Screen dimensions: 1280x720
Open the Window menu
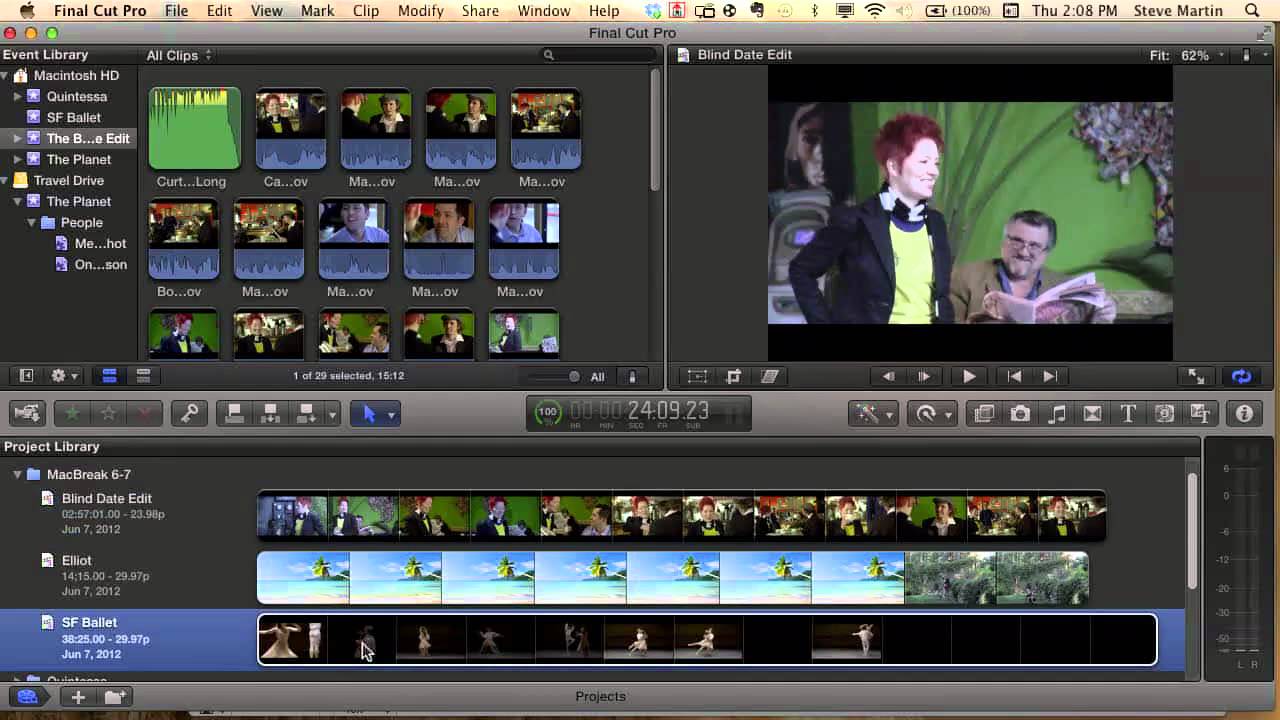(544, 11)
